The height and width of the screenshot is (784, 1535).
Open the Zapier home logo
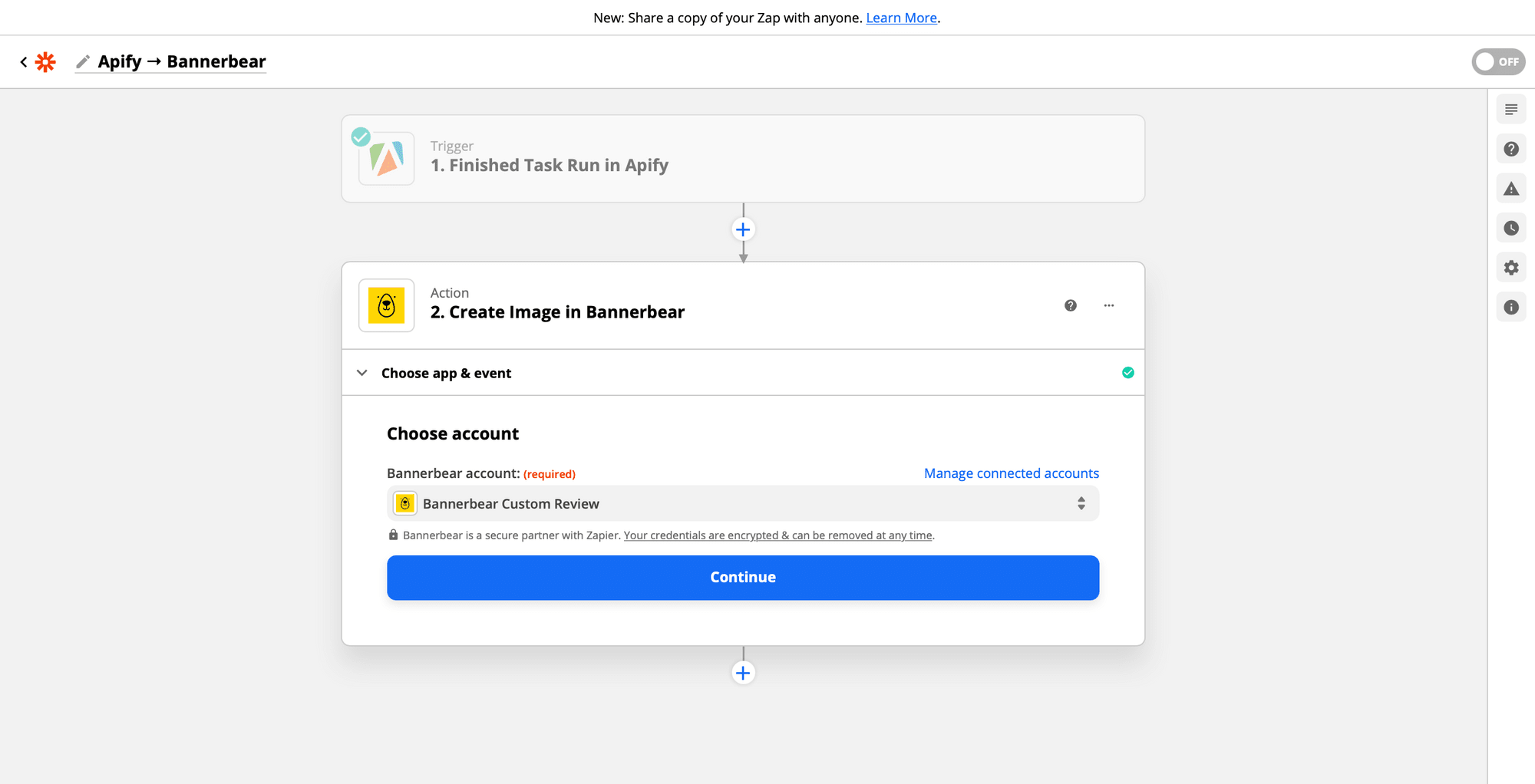pyautogui.click(x=46, y=61)
